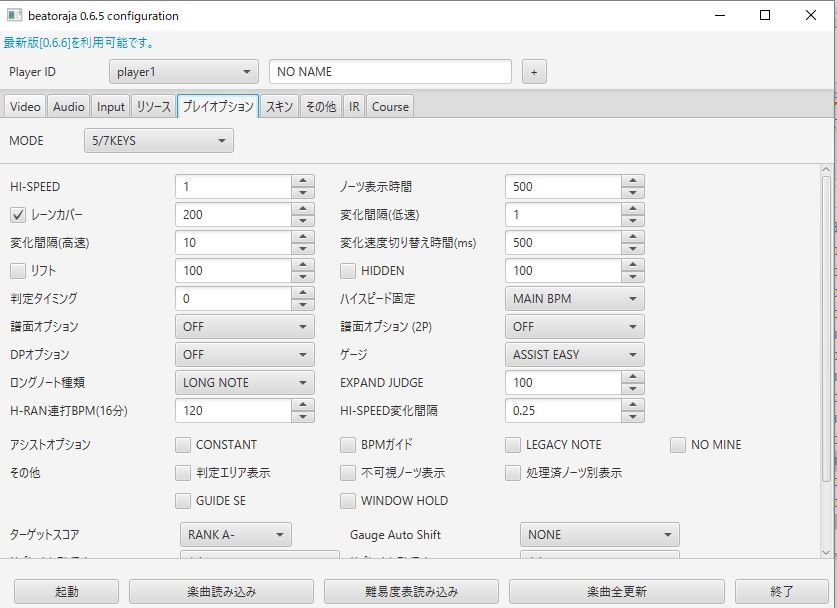Switch to the Input tab
Screen dimensions: 837x608
pyautogui.click(x=110, y=106)
